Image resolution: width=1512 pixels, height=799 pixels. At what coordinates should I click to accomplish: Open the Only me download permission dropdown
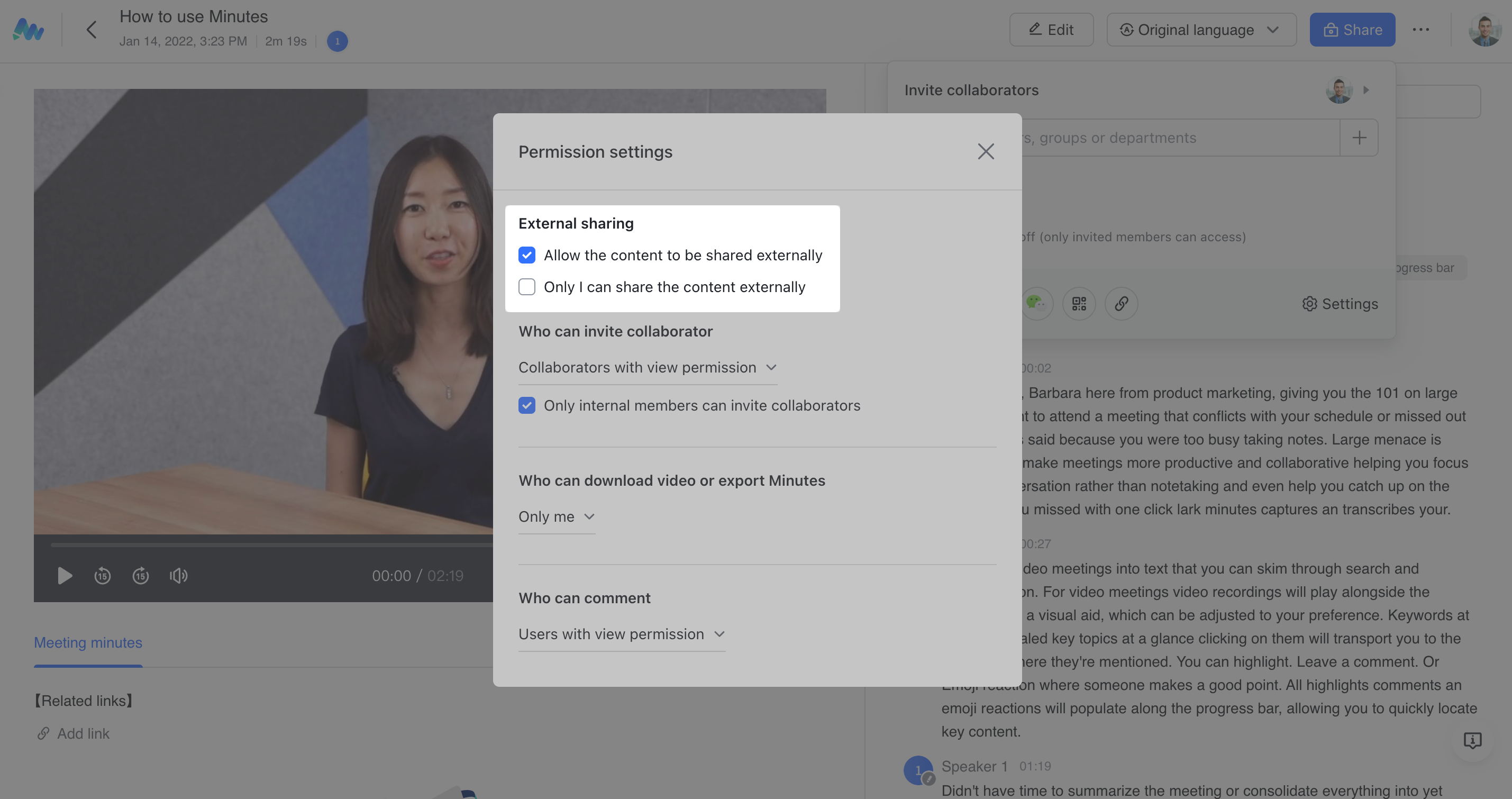[557, 516]
